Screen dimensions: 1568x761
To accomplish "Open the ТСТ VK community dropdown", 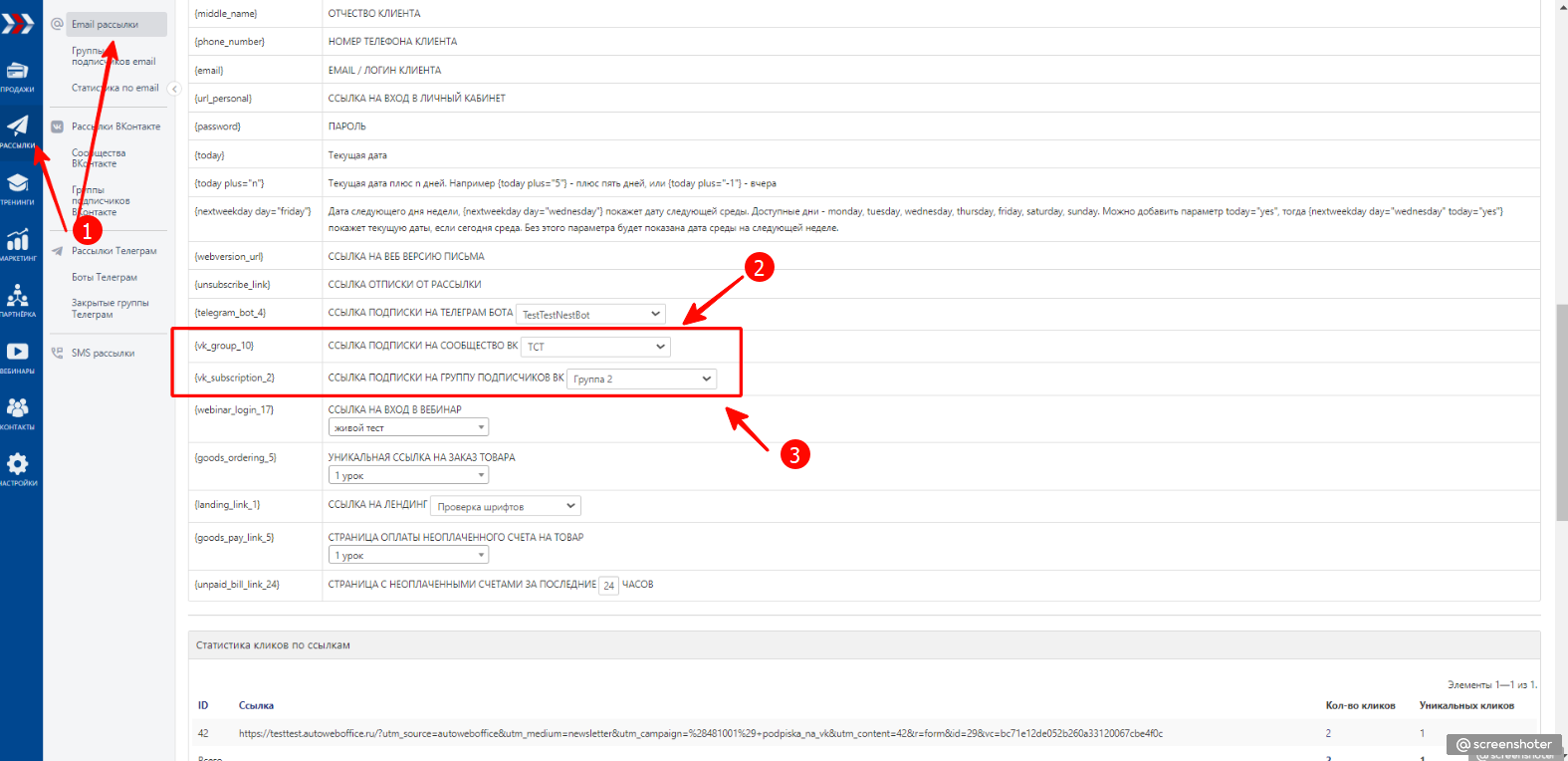I will point(595,347).
